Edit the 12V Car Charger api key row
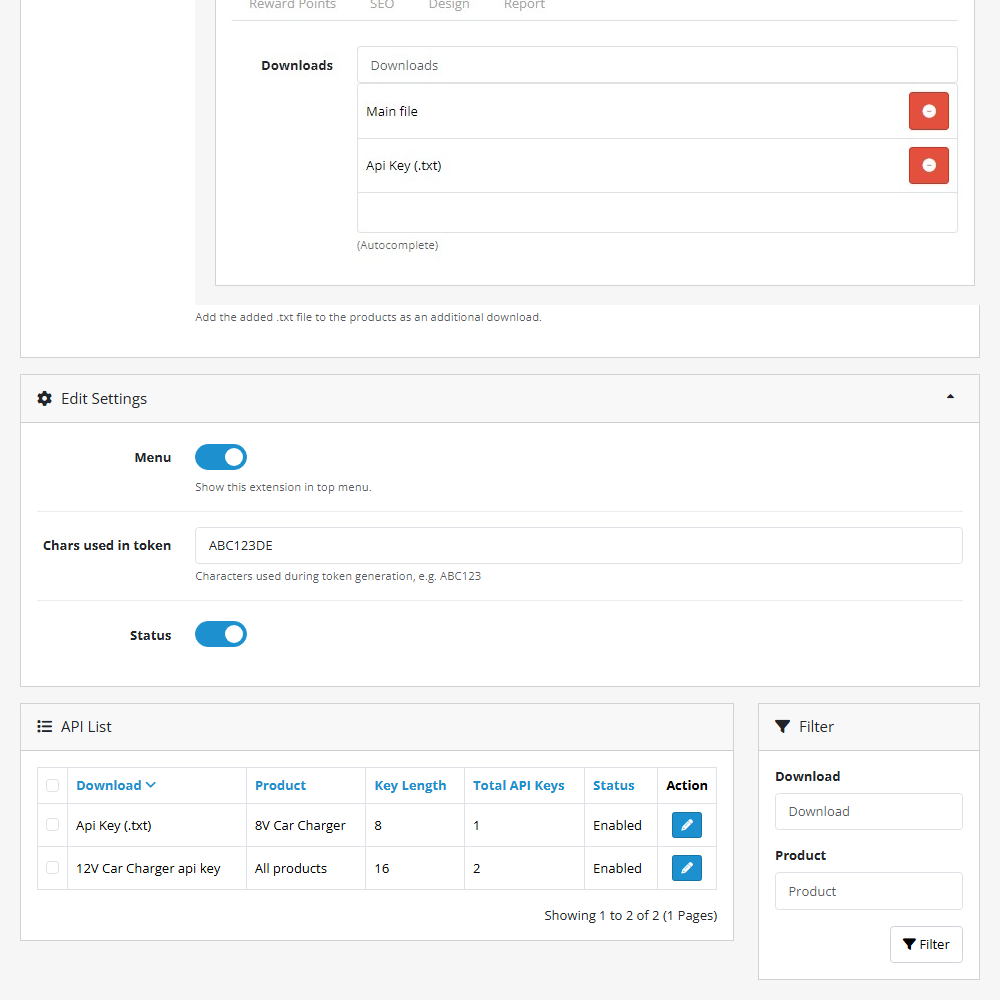 [x=686, y=868]
